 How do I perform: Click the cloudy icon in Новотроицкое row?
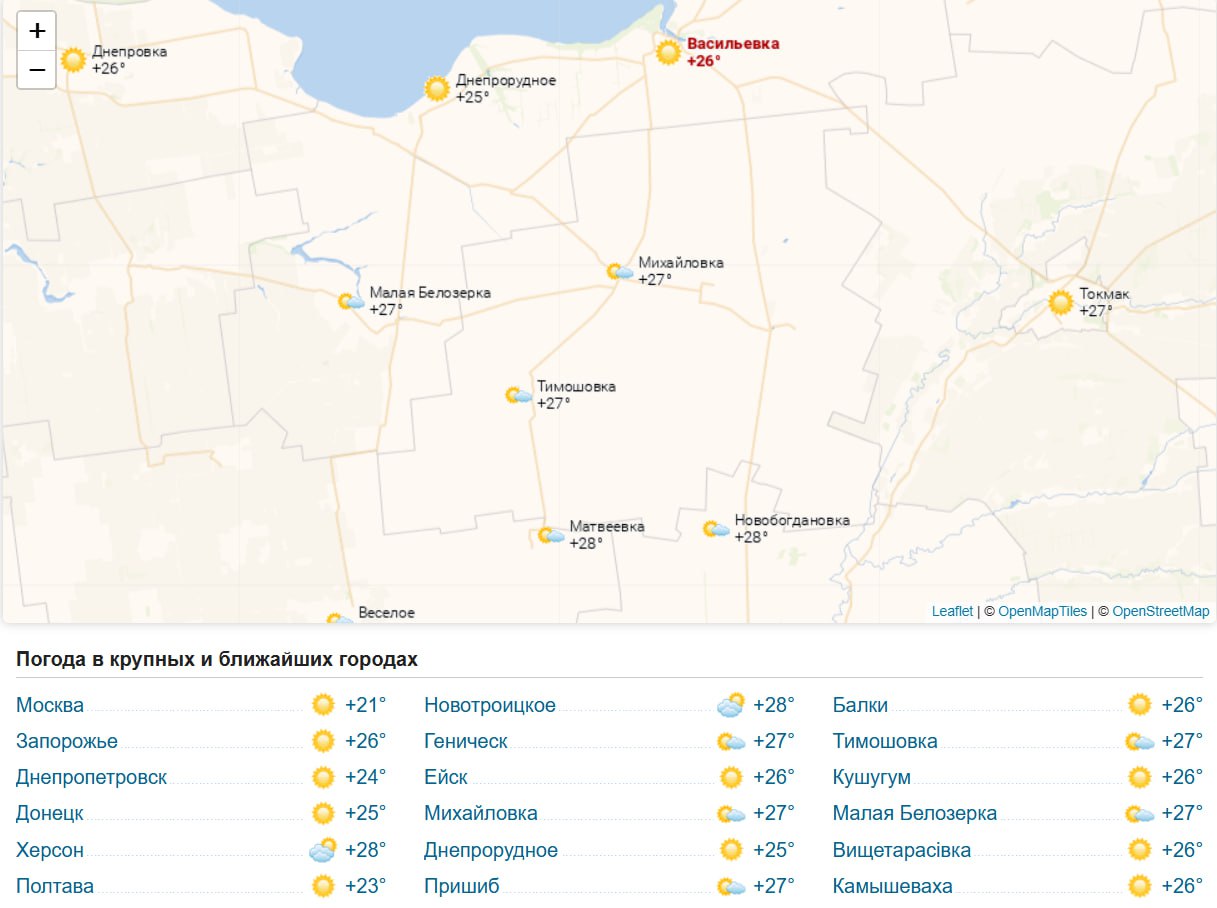(x=731, y=705)
